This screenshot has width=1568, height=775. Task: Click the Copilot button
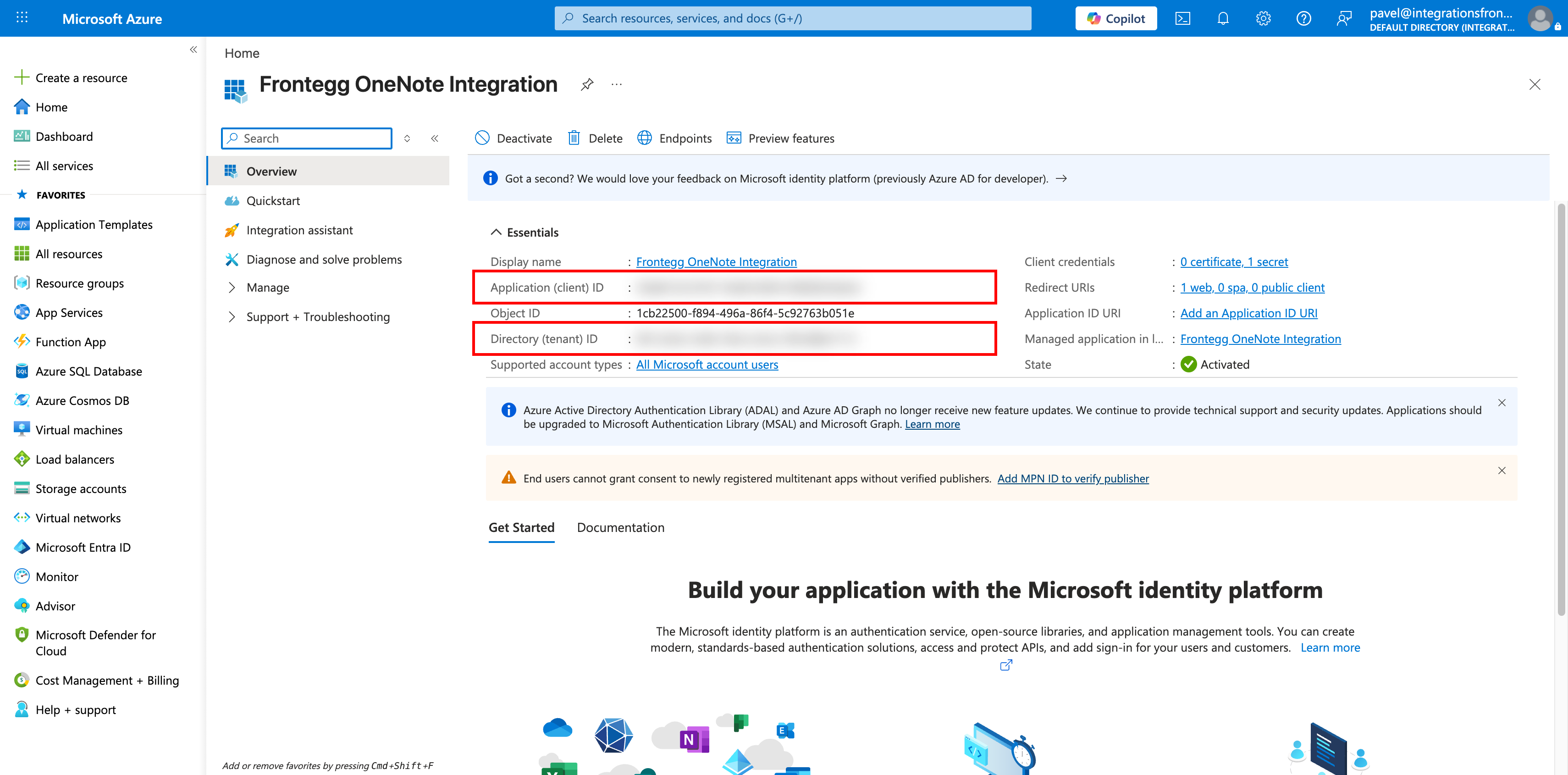coord(1116,18)
